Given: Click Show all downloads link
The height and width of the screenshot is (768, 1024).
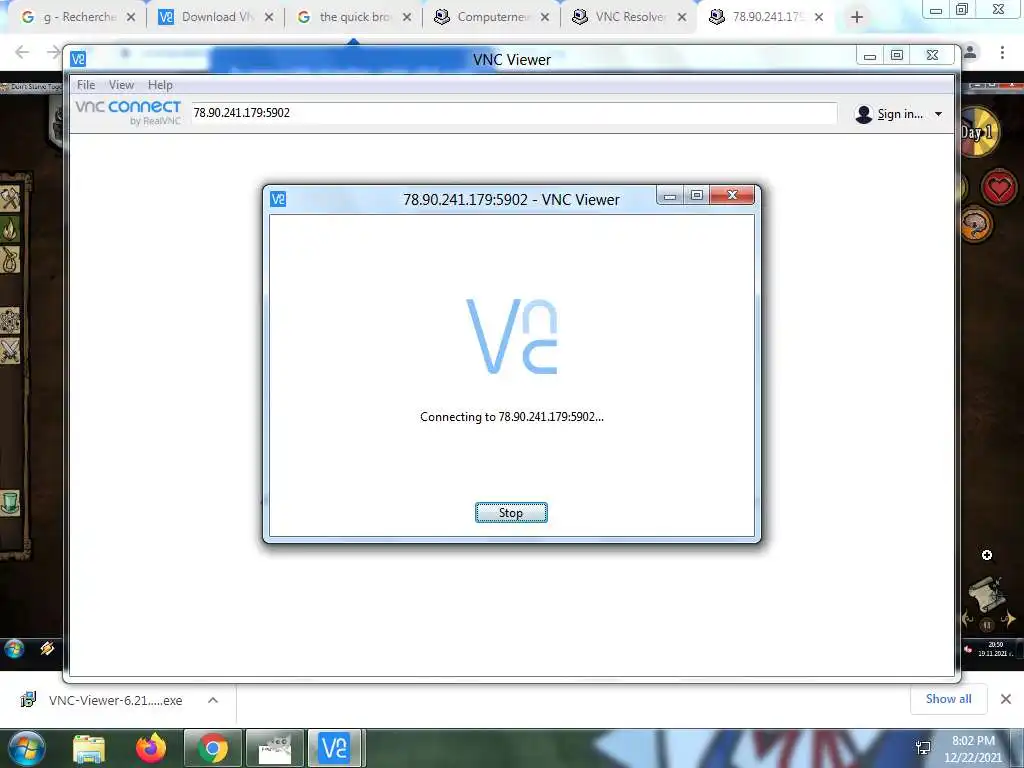Looking at the screenshot, I should tap(948, 699).
